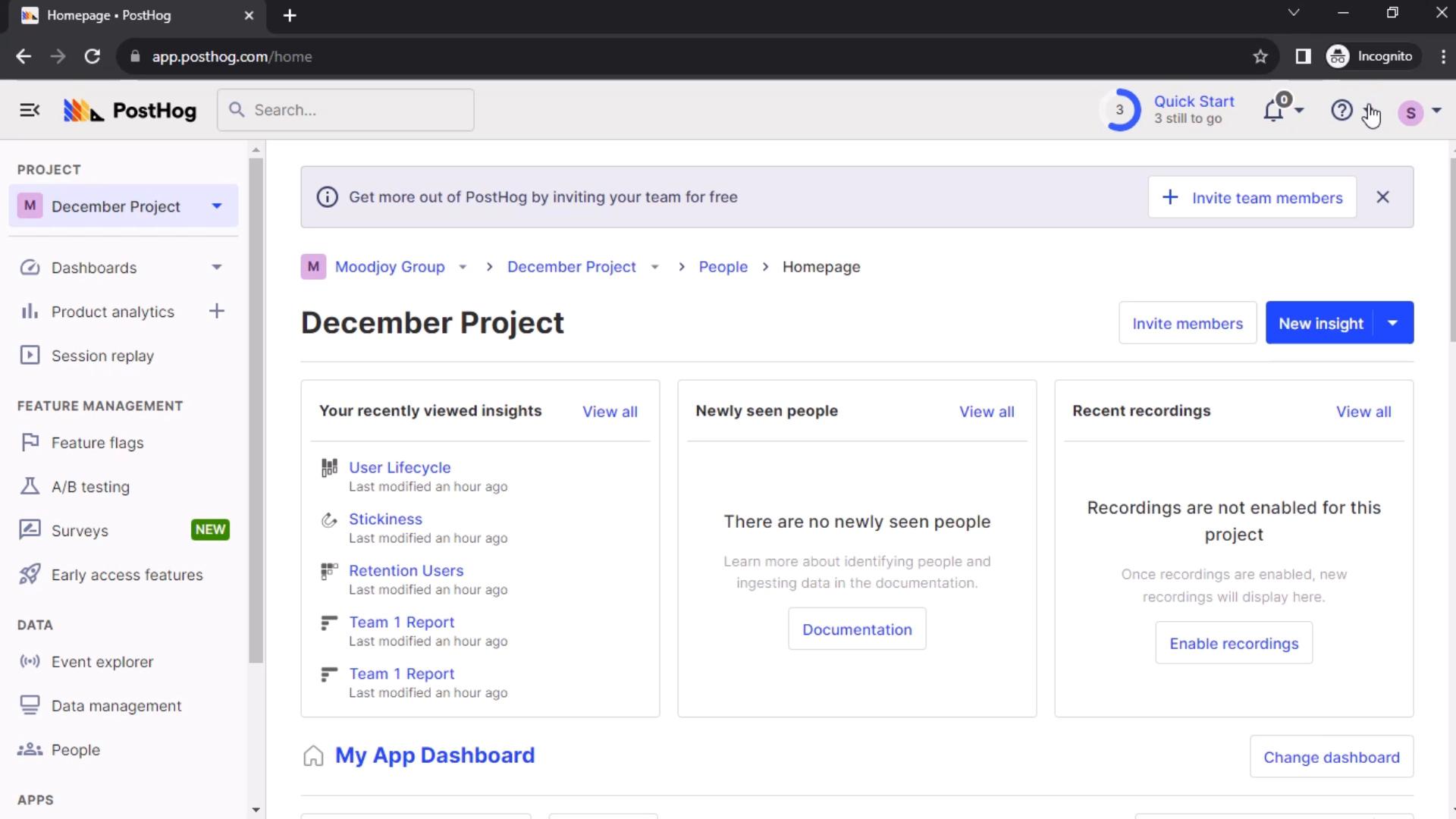The width and height of the screenshot is (1456, 819).
Task: Expand the Dashboards dropdown arrow
Action: (215, 267)
